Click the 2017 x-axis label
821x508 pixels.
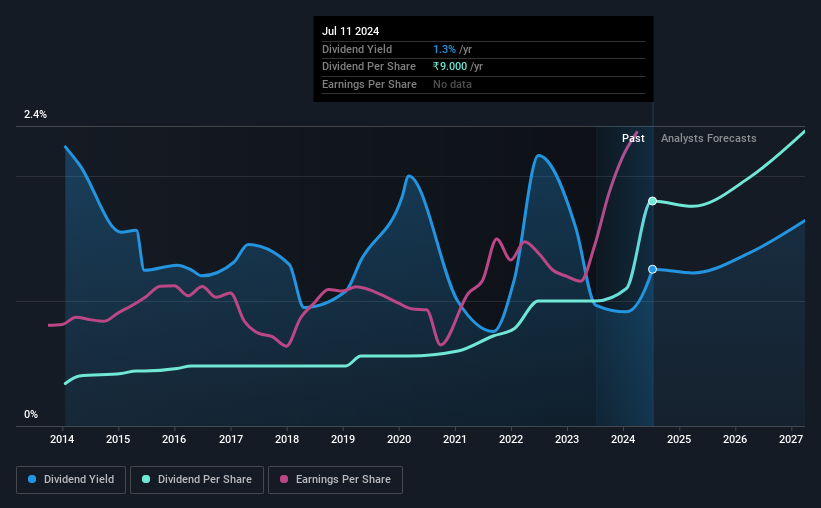click(230, 439)
